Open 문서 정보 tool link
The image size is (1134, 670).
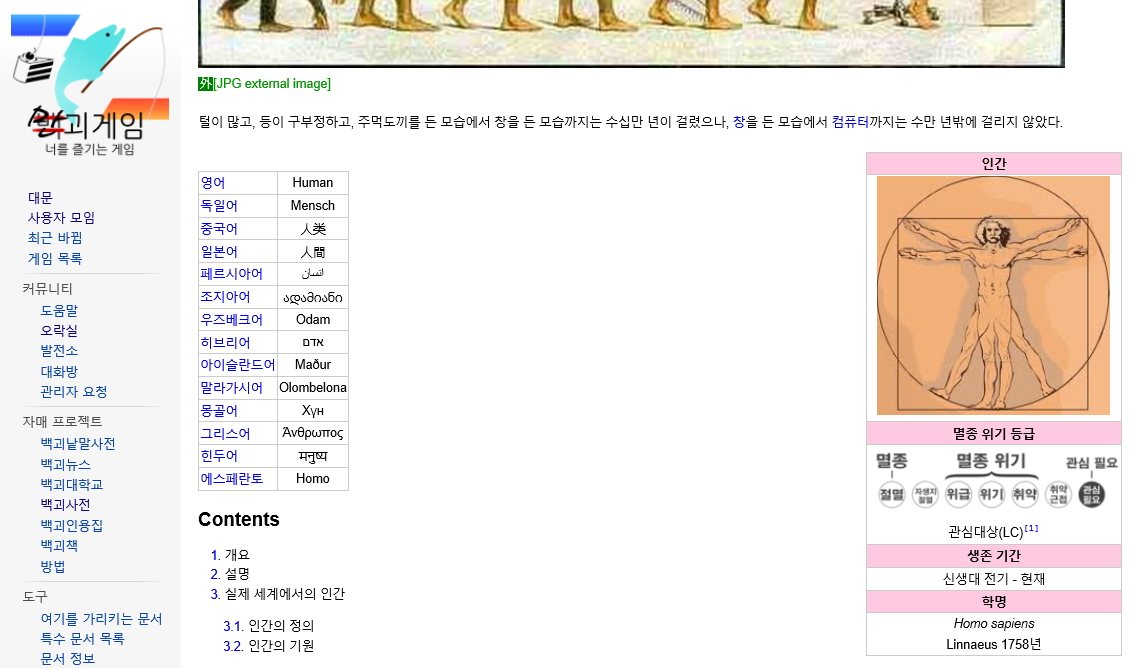pos(68,659)
